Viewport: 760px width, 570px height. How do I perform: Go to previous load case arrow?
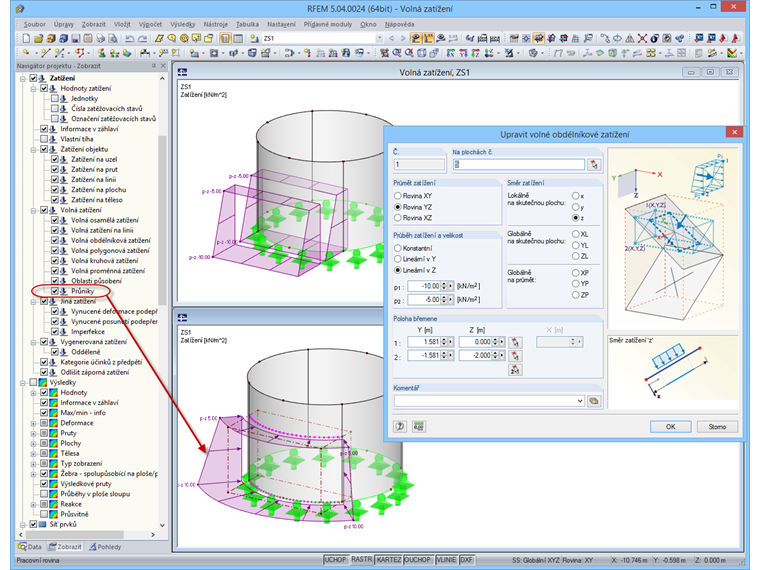[x=392, y=38]
